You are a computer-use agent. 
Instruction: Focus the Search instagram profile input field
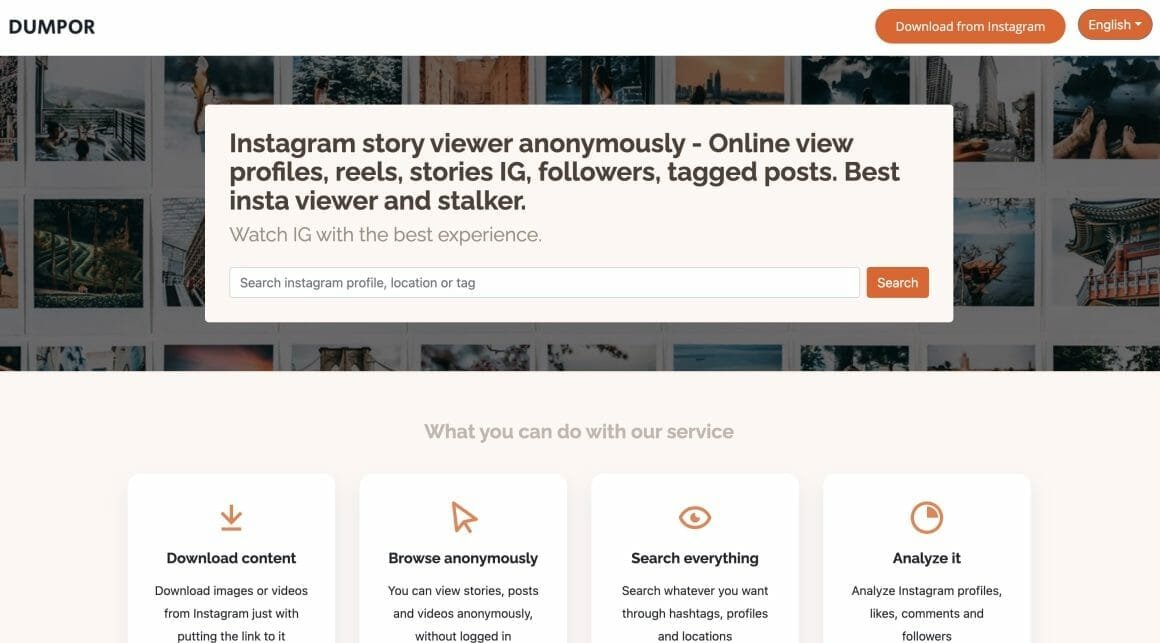pyautogui.click(x=544, y=283)
